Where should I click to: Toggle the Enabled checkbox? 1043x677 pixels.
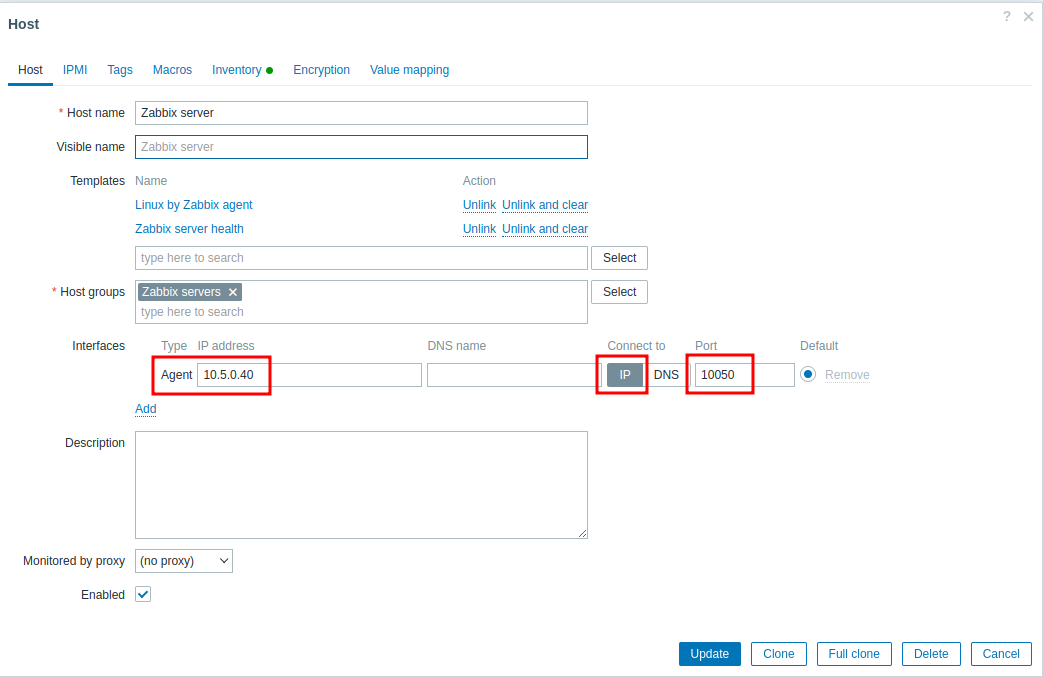[143, 594]
